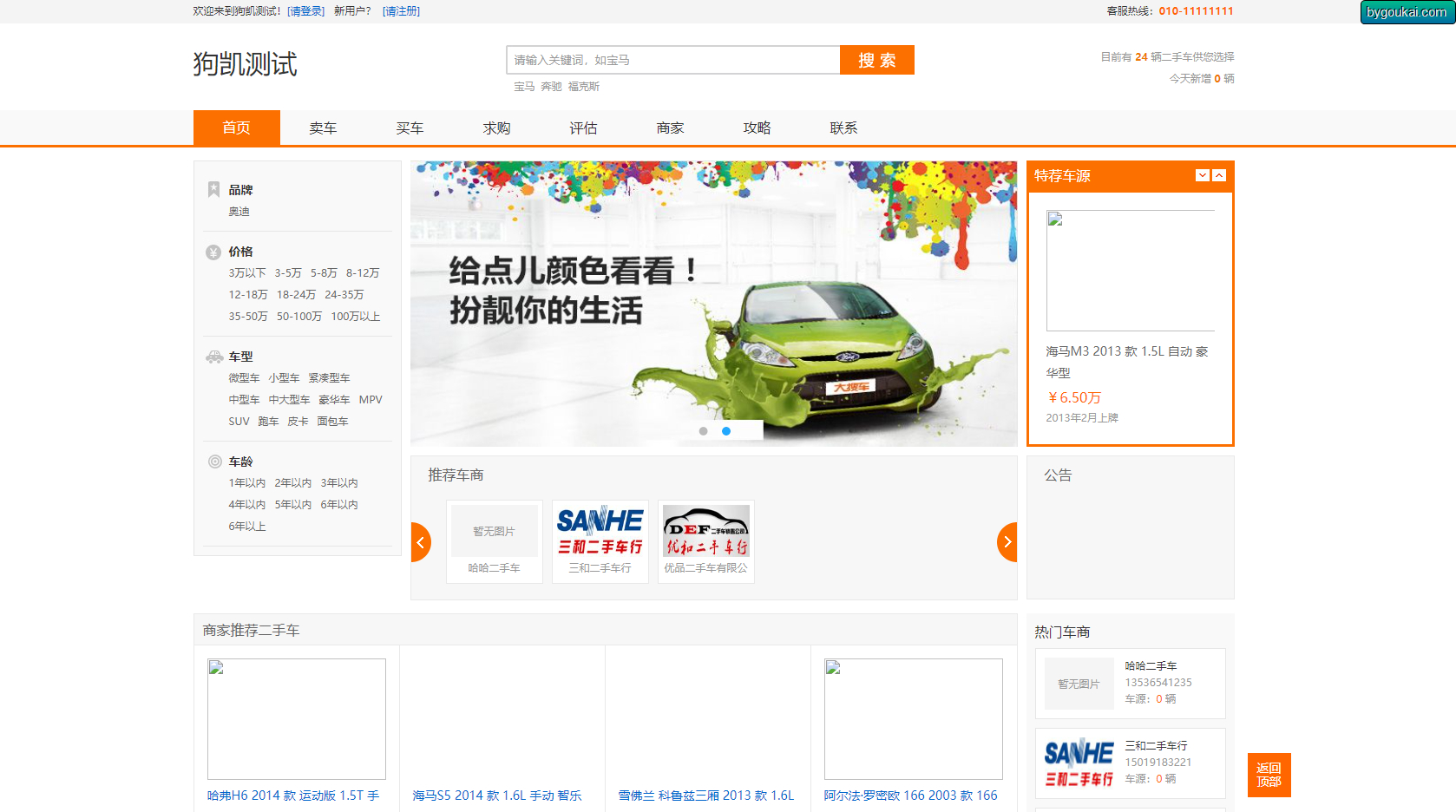Click the 三和二手车行 dealer logo in 推荐车商

pos(600,531)
